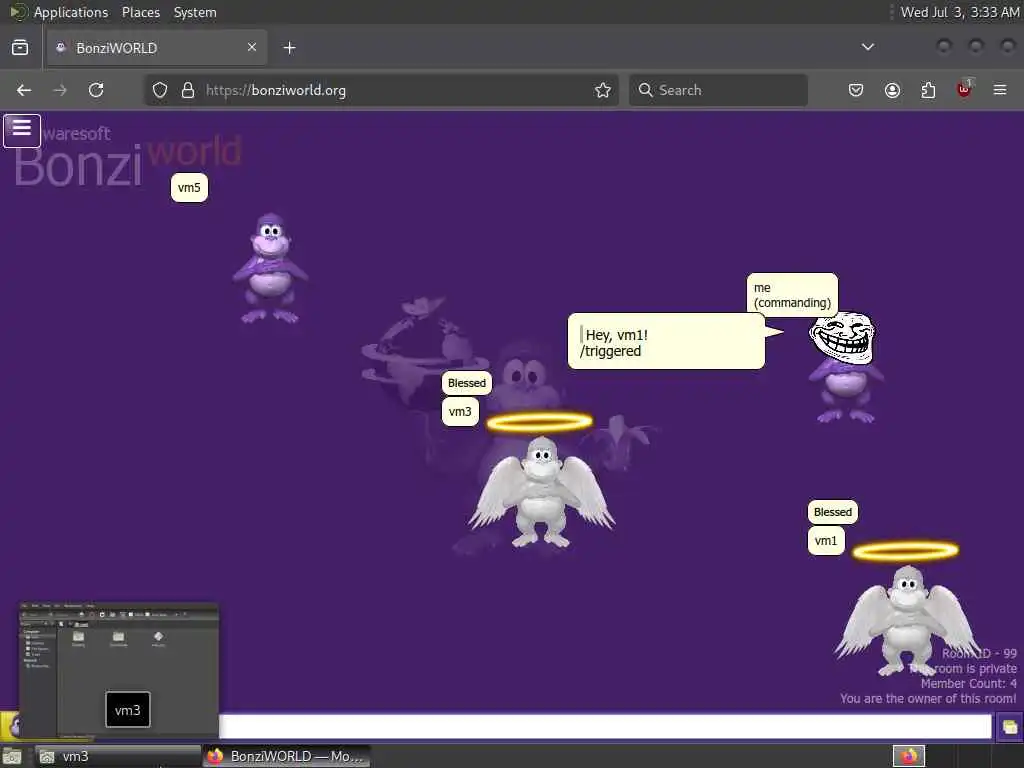The height and width of the screenshot is (768, 1024).
Task: Open the Firefox application menu
Action: point(1000,90)
